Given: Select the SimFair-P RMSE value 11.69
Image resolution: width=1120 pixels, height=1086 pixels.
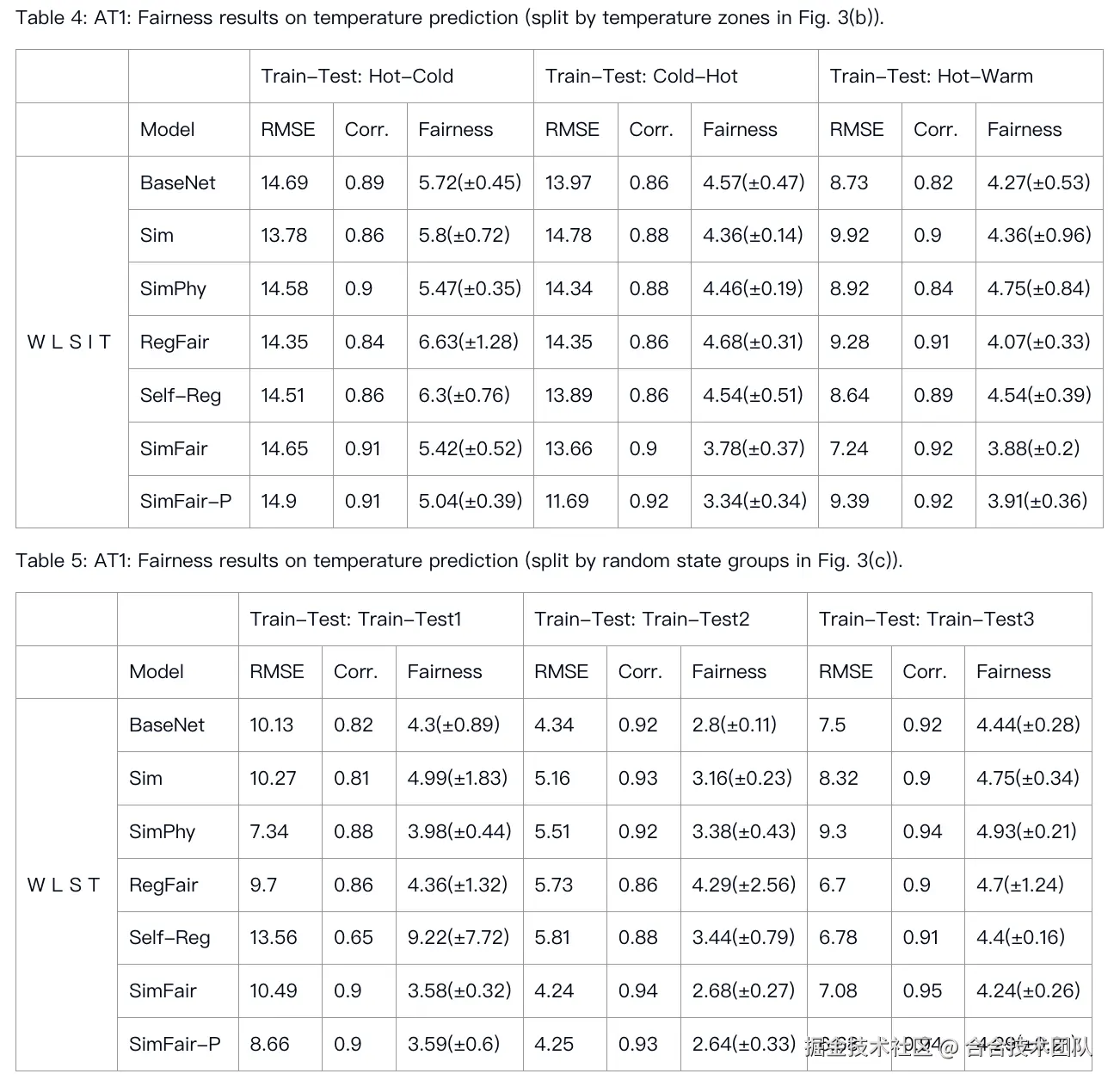Looking at the screenshot, I should coord(567,501).
